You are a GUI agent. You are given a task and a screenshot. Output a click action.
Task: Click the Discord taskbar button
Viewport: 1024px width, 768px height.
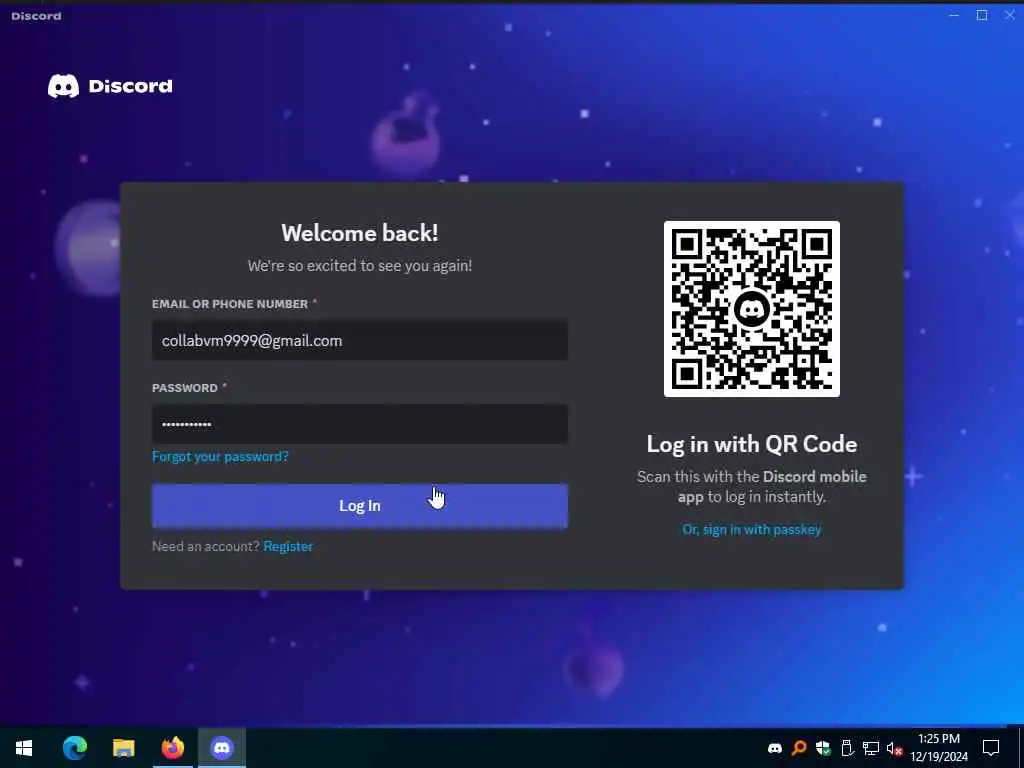click(222, 748)
